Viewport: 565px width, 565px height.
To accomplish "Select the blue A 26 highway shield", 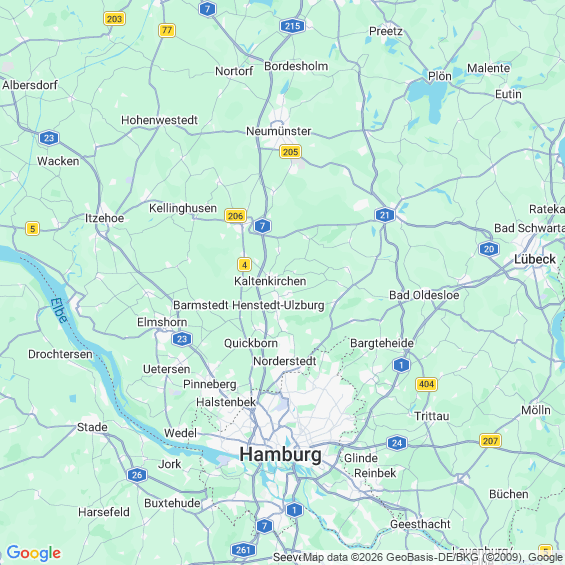I will click(137, 475).
